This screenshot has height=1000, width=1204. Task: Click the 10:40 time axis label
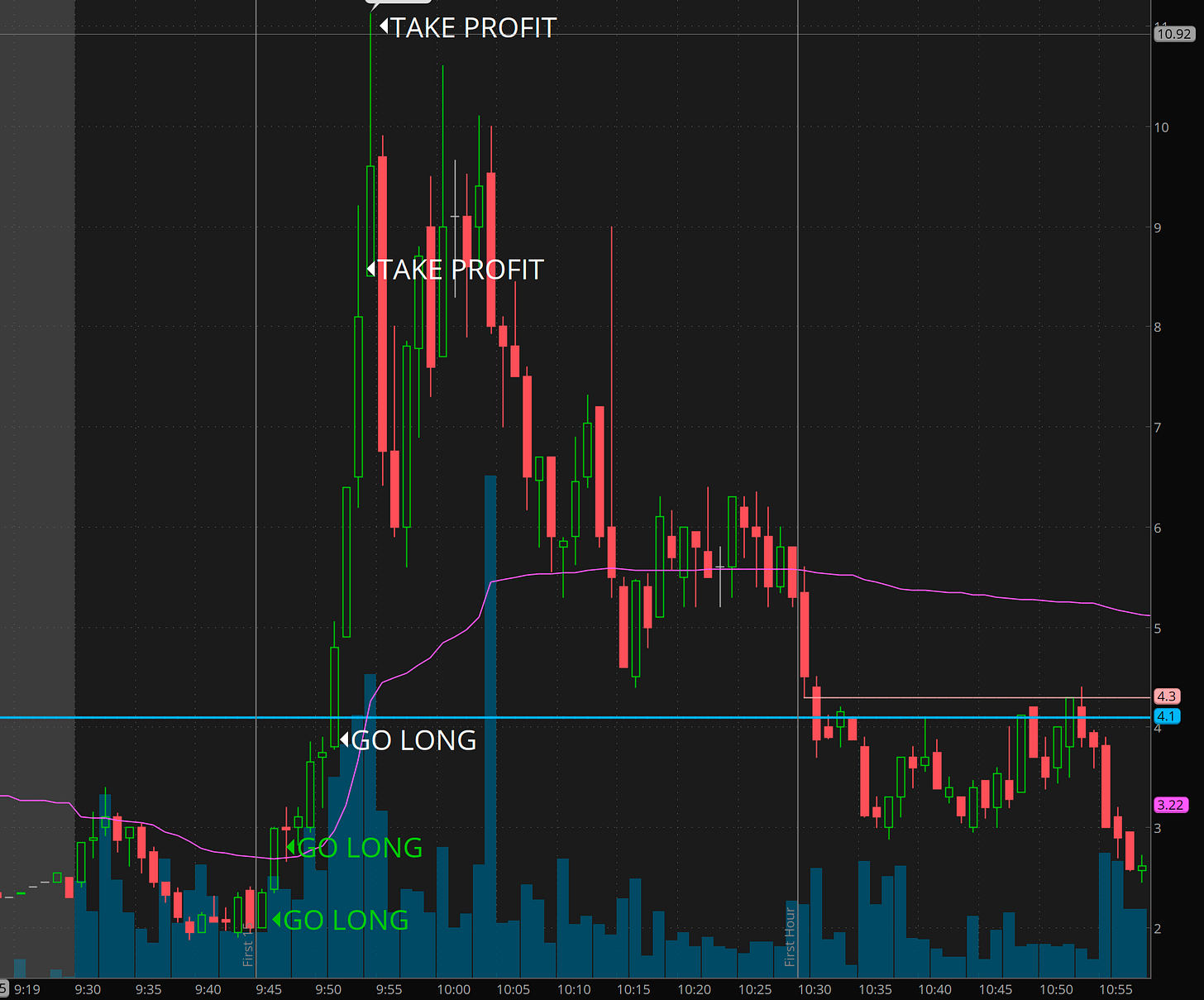[x=935, y=989]
